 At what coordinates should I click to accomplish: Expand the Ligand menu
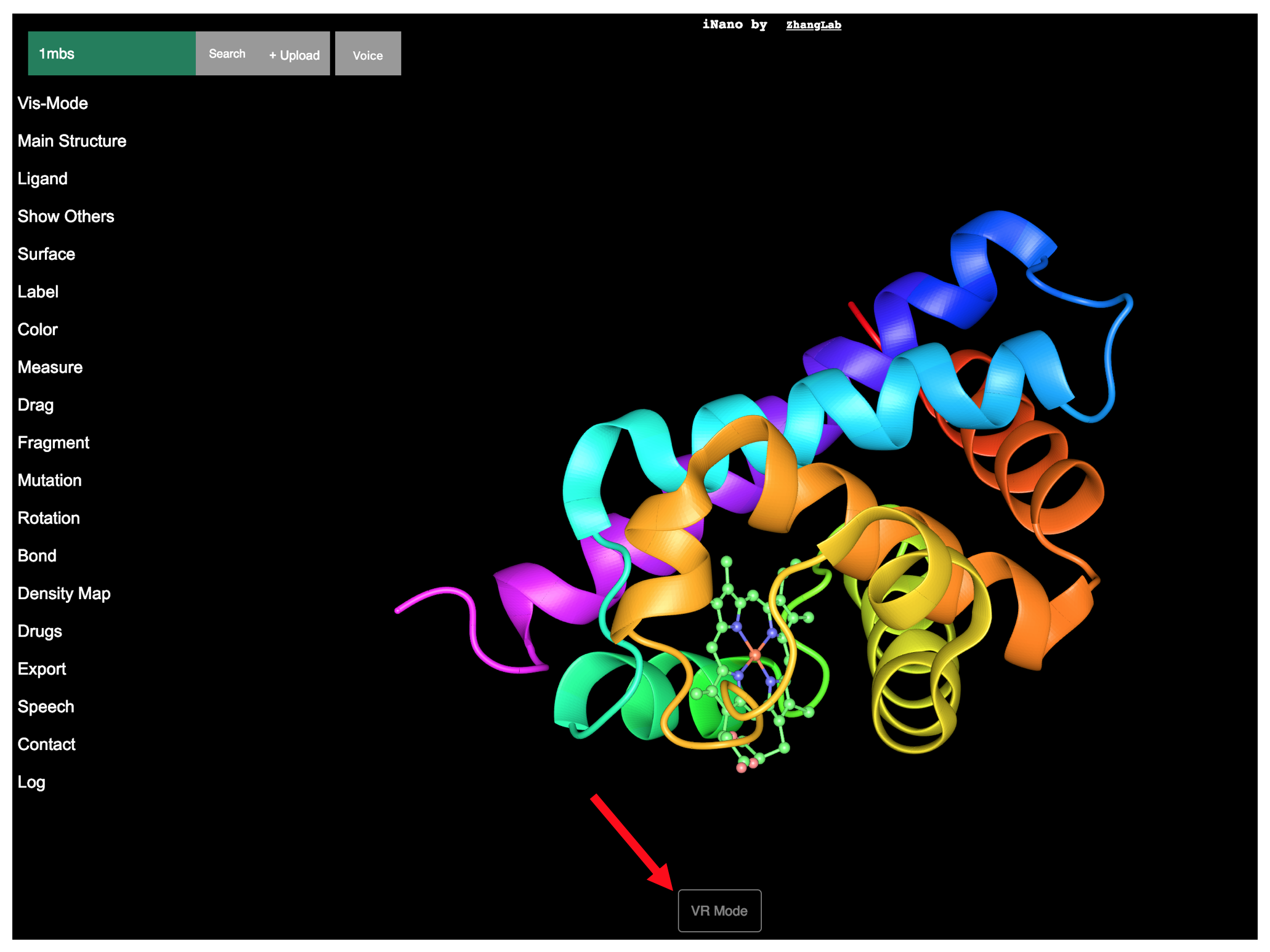42,179
